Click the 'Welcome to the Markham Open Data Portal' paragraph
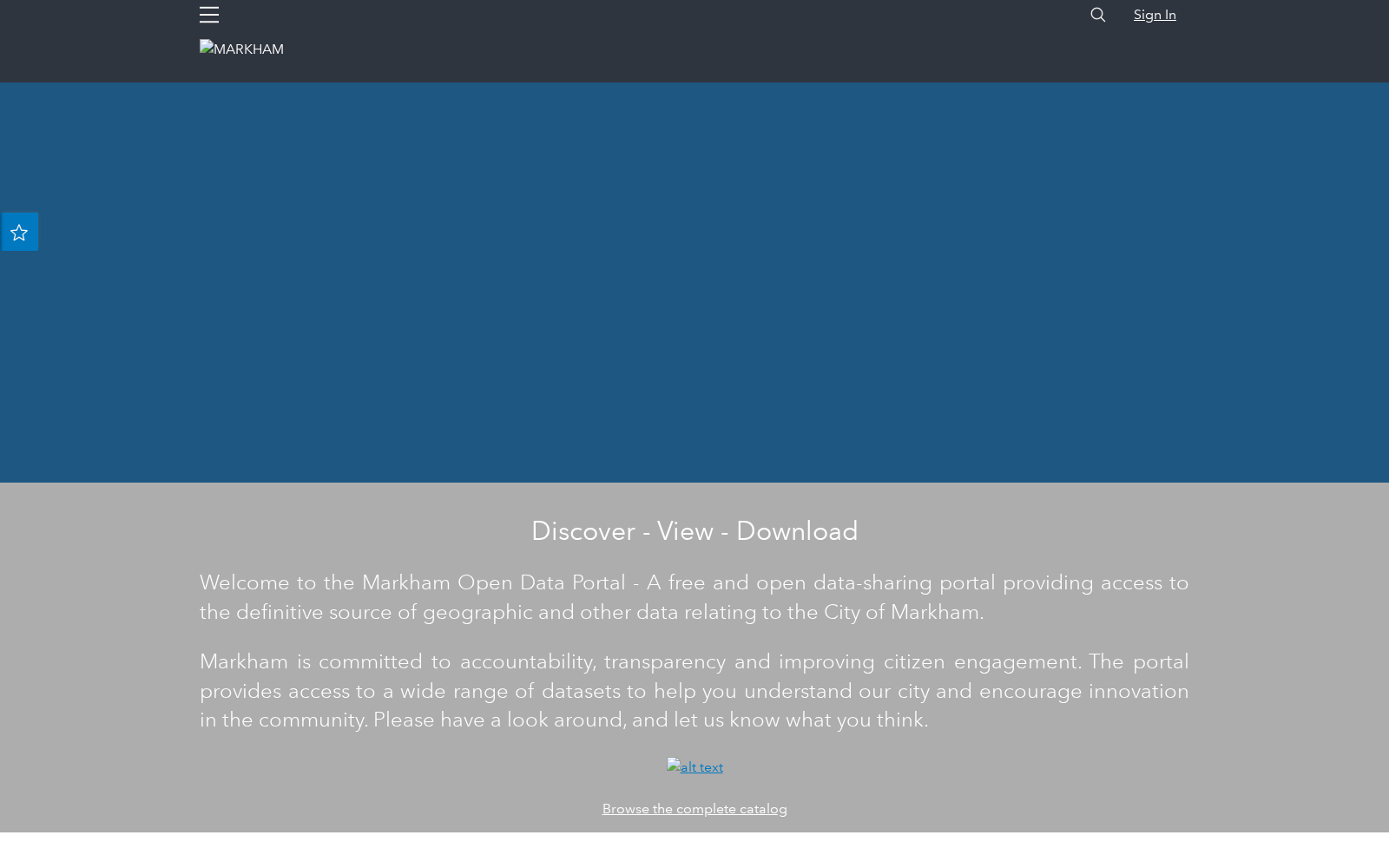Viewport: 1389px width, 868px height. tap(694, 596)
